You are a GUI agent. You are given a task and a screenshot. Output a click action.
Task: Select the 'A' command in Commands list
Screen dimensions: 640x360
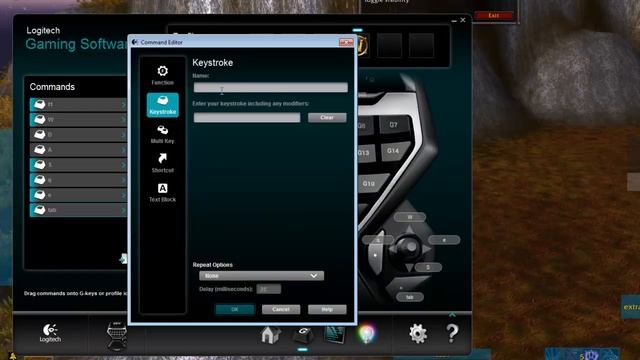(x=78, y=150)
